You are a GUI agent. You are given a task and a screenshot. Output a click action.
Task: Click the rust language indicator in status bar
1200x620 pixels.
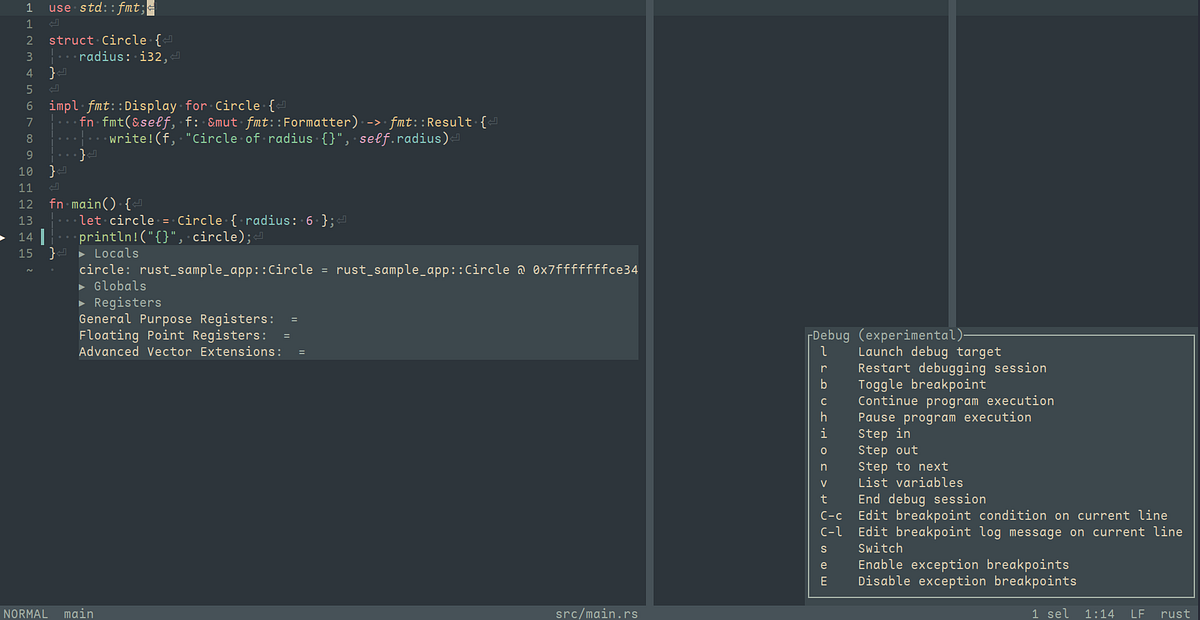click(1176, 613)
